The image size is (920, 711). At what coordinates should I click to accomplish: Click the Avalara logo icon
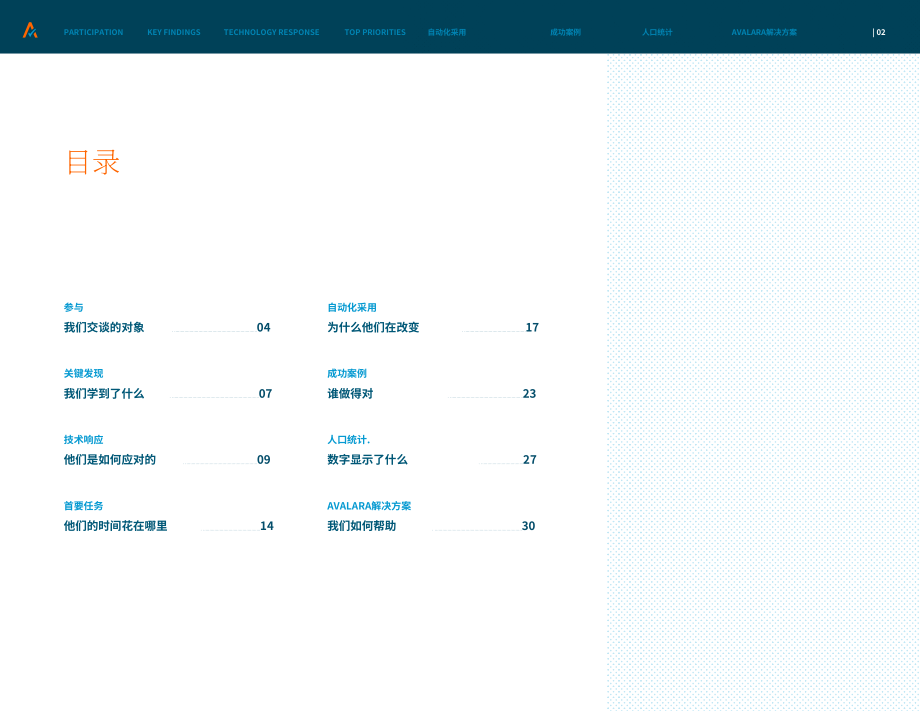click(x=30, y=31)
